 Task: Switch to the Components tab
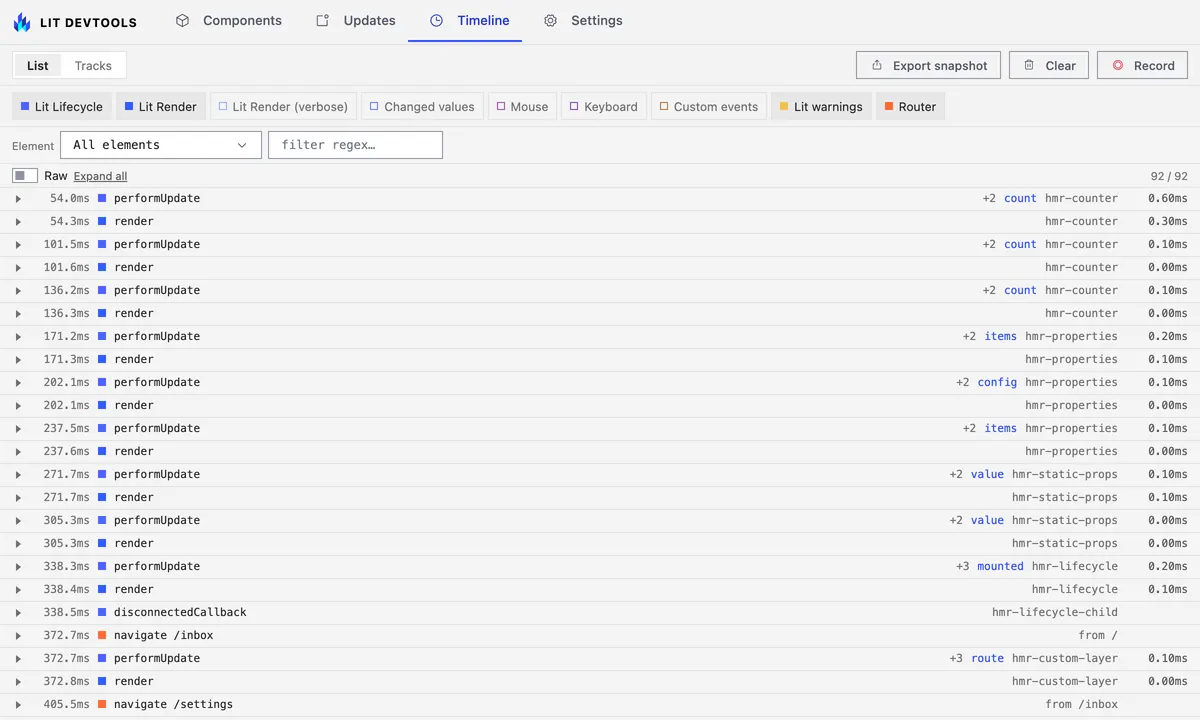pos(228,20)
